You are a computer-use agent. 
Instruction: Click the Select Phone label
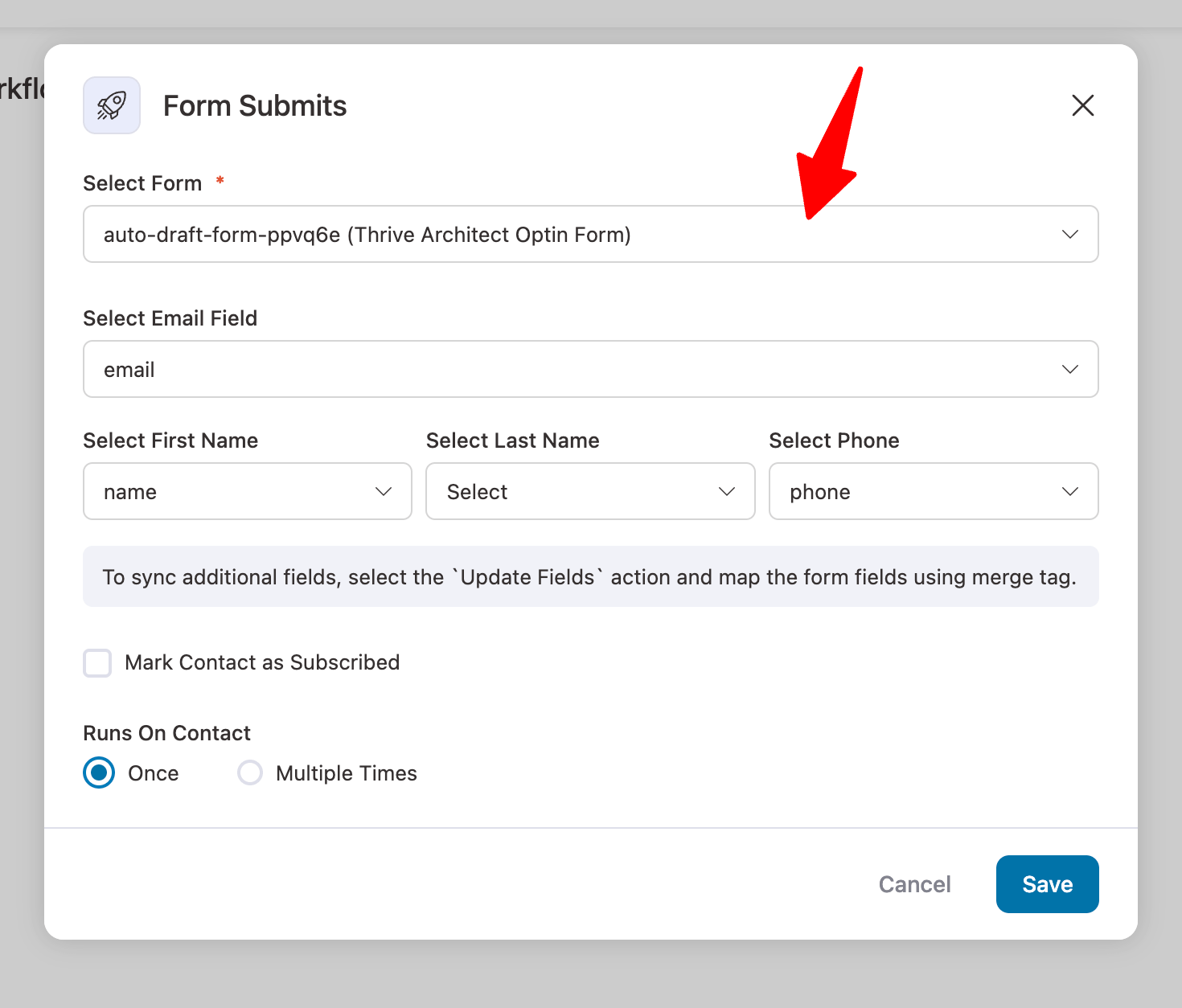point(834,440)
